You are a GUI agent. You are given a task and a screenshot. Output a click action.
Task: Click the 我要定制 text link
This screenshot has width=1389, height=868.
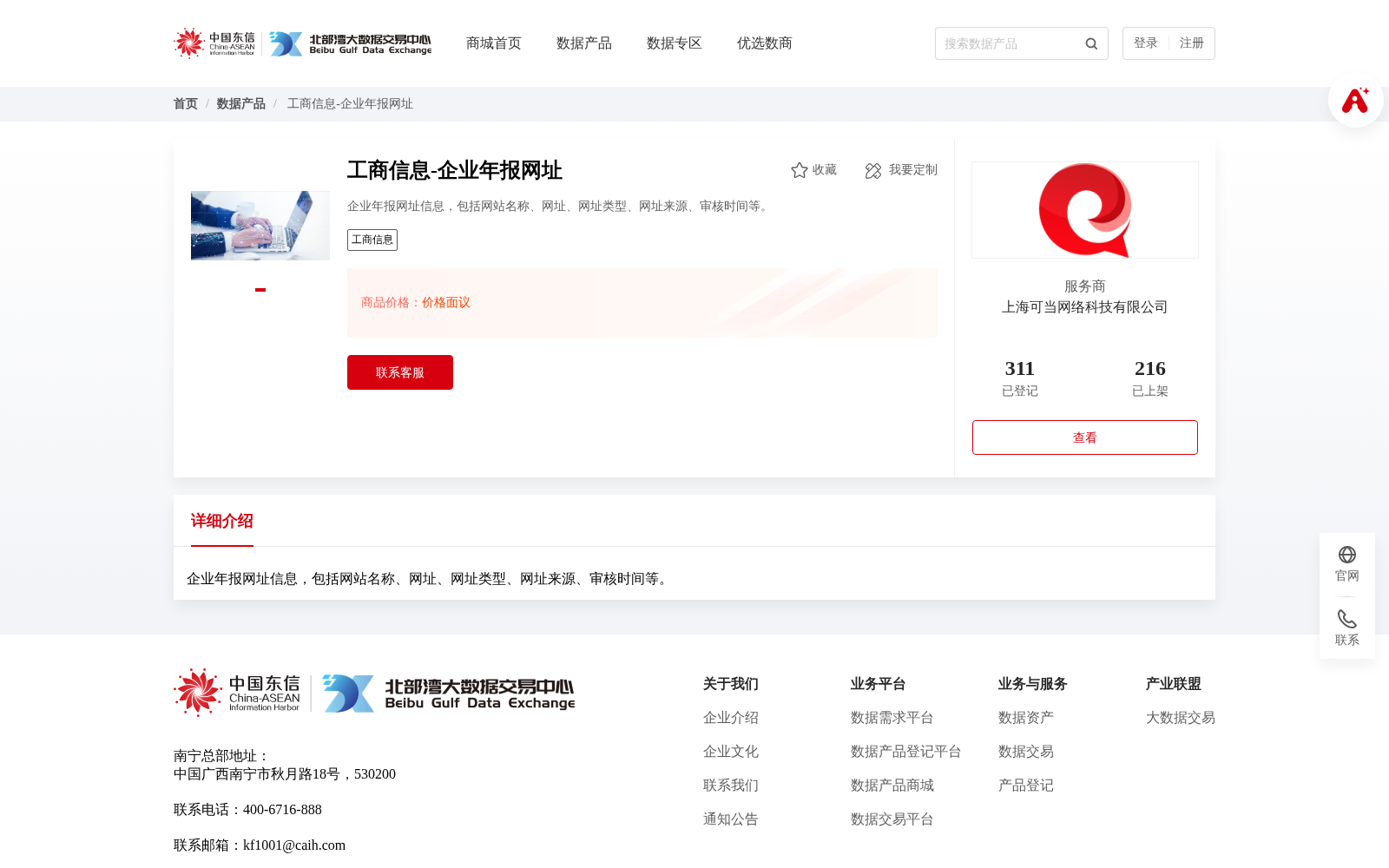click(913, 170)
